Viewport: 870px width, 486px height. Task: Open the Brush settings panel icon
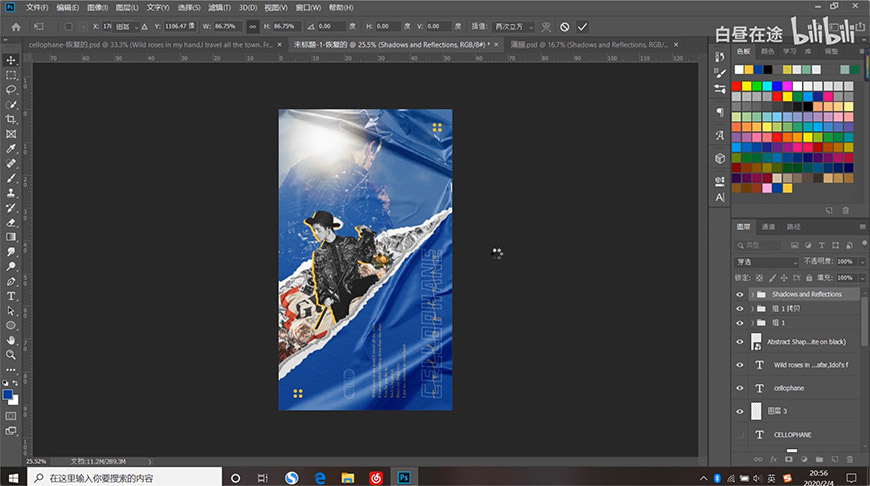[x=720, y=73]
